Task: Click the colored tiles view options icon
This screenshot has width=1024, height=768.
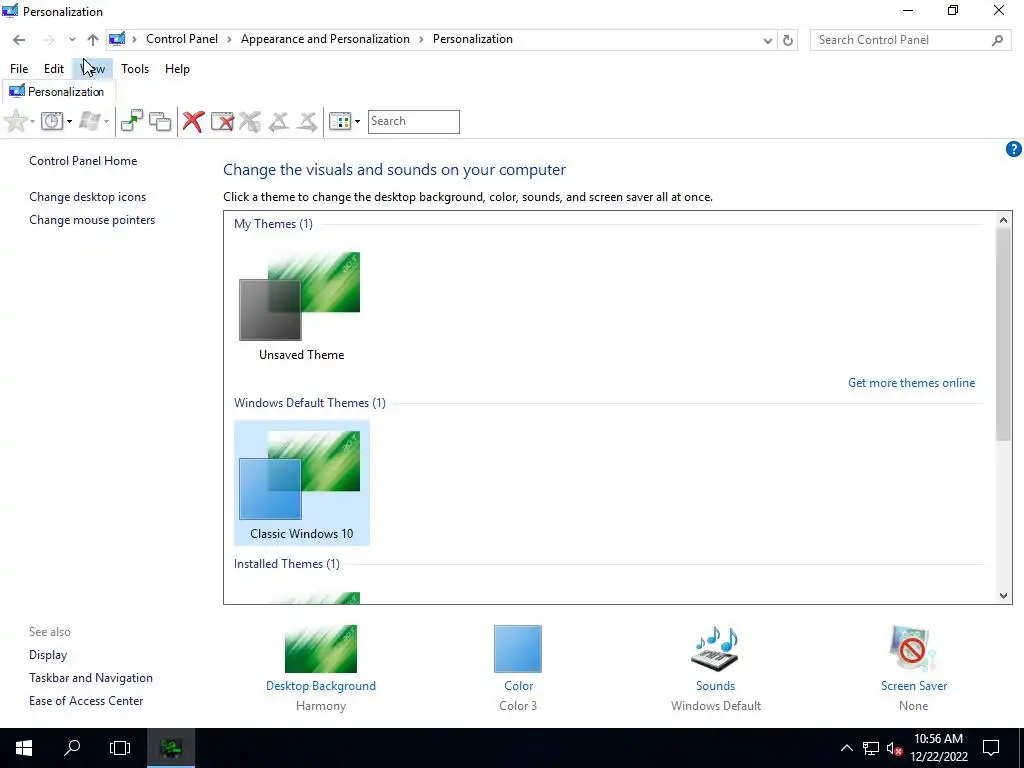Action: tap(340, 121)
